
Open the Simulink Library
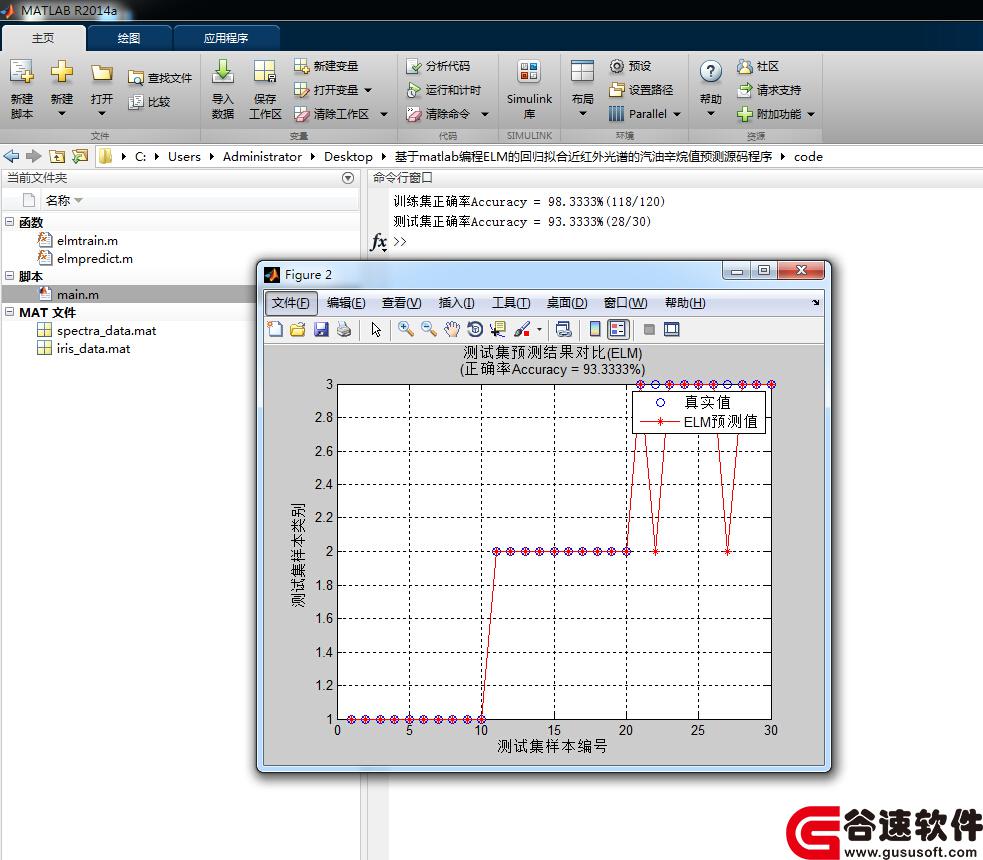529,90
